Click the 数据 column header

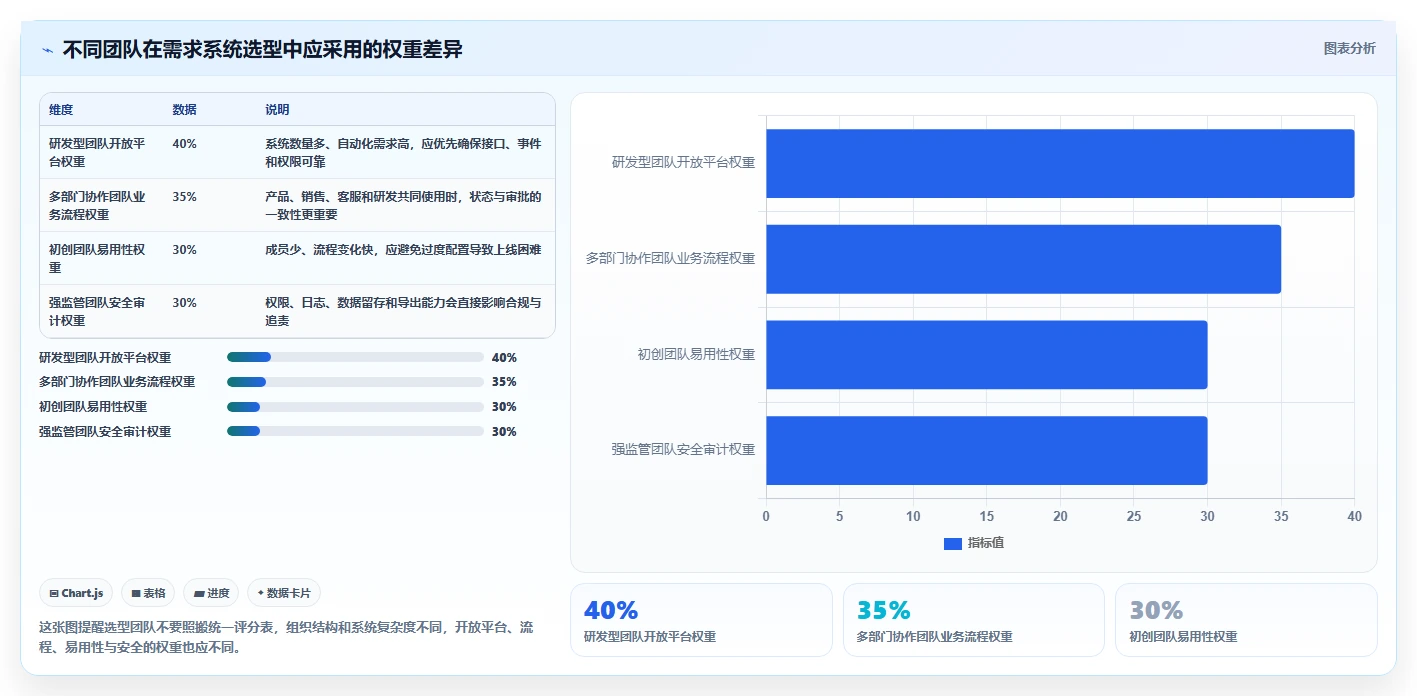click(184, 110)
